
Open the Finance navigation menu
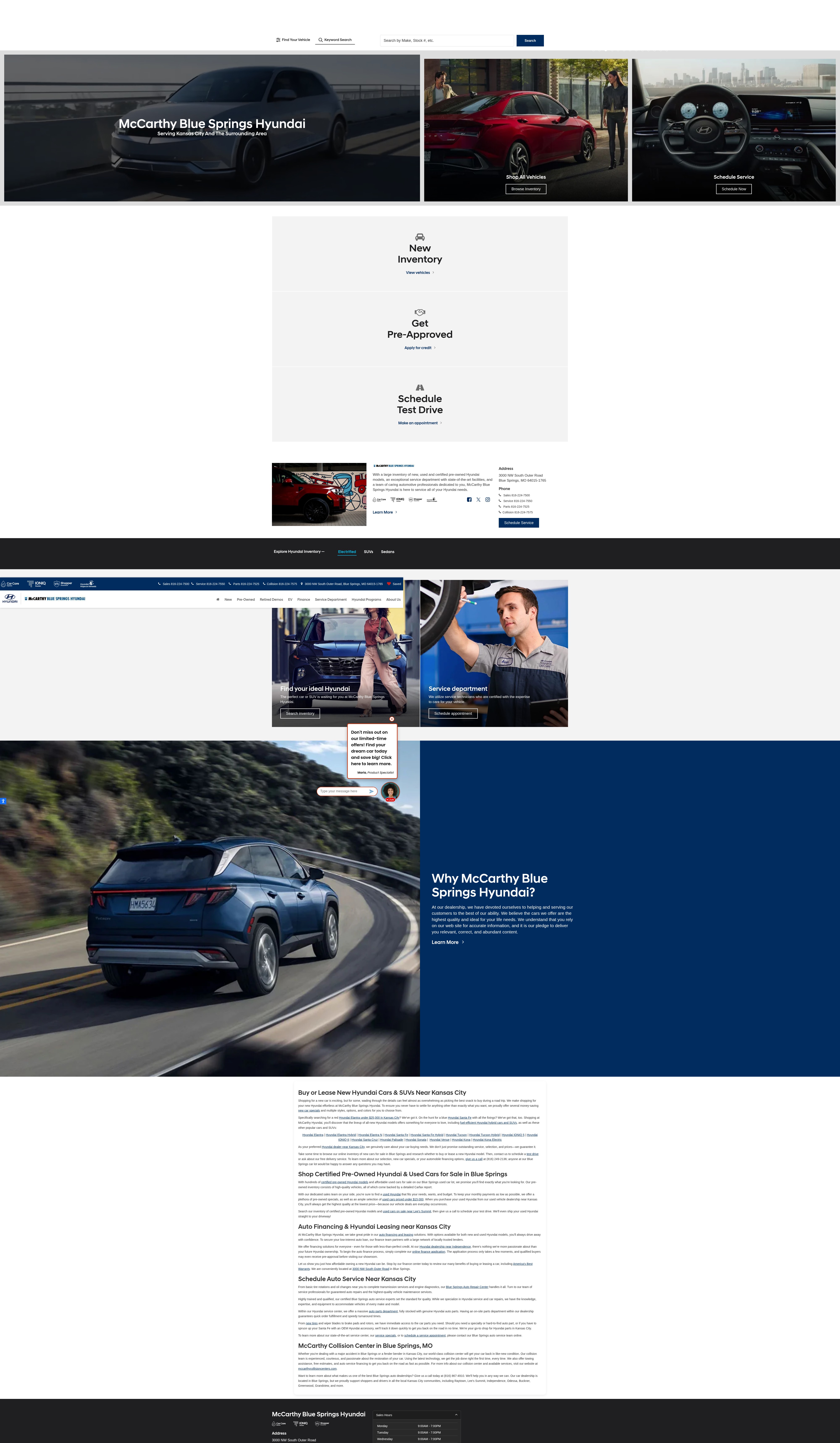point(303,599)
